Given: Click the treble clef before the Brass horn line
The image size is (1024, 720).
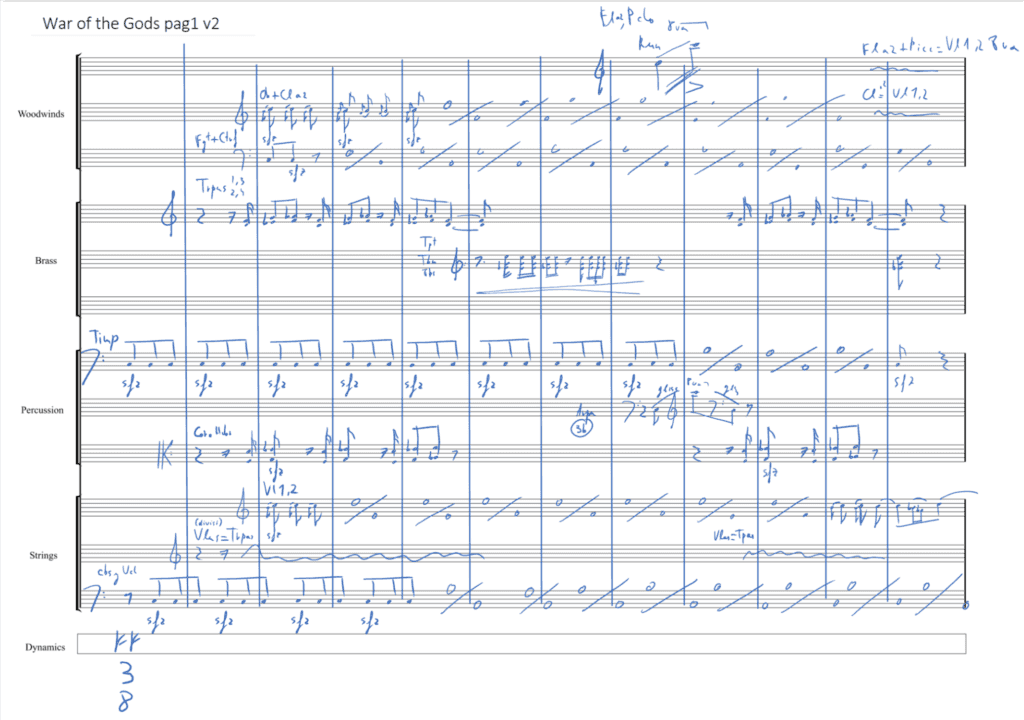Looking at the screenshot, I should point(169,213).
